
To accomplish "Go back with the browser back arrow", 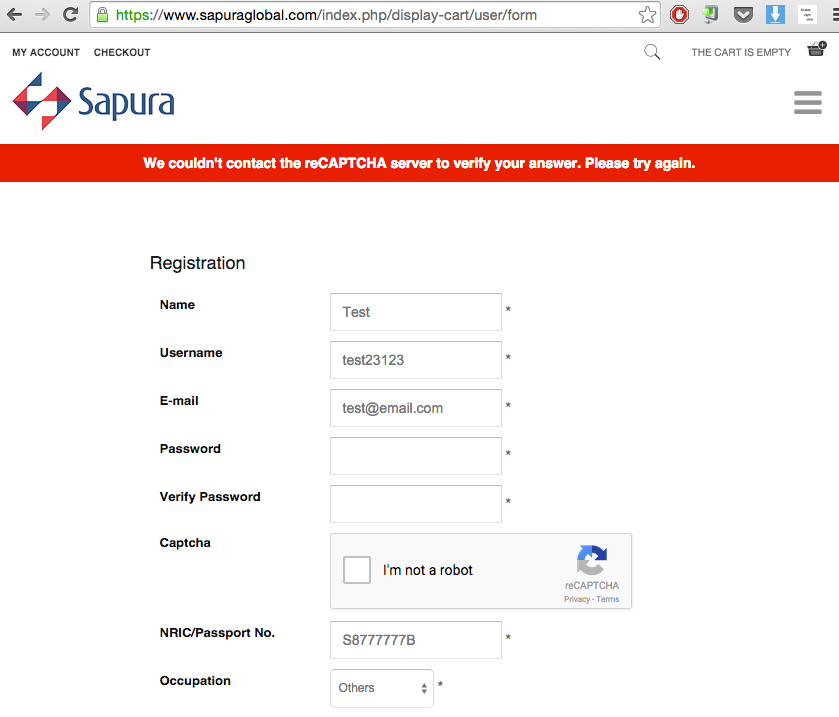I will (x=14, y=14).
